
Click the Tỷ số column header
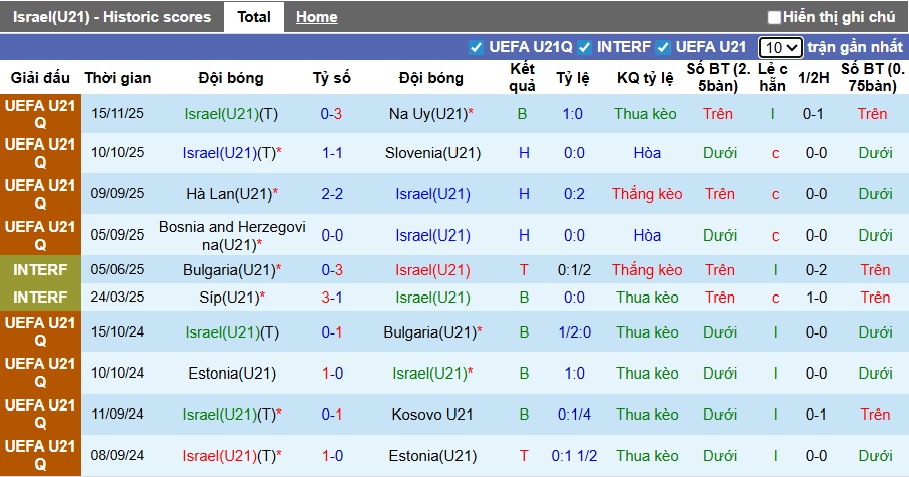pos(332,78)
